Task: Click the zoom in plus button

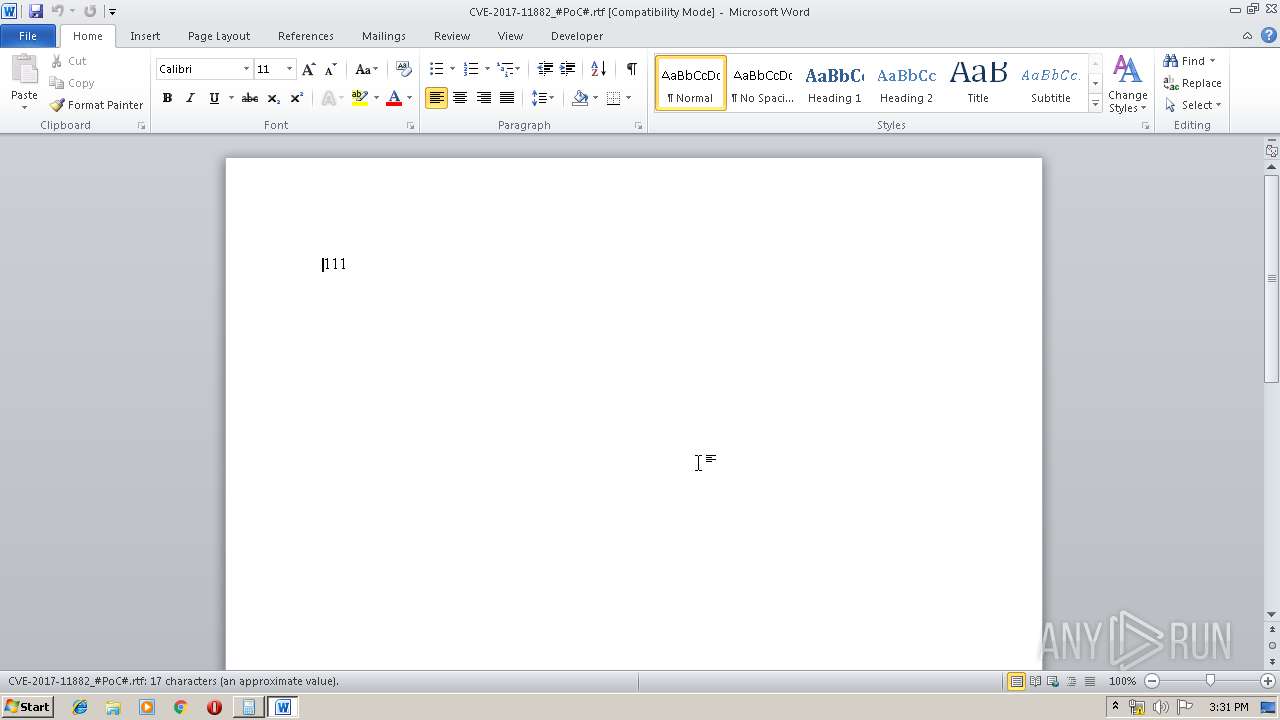Action: pos(1268,681)
